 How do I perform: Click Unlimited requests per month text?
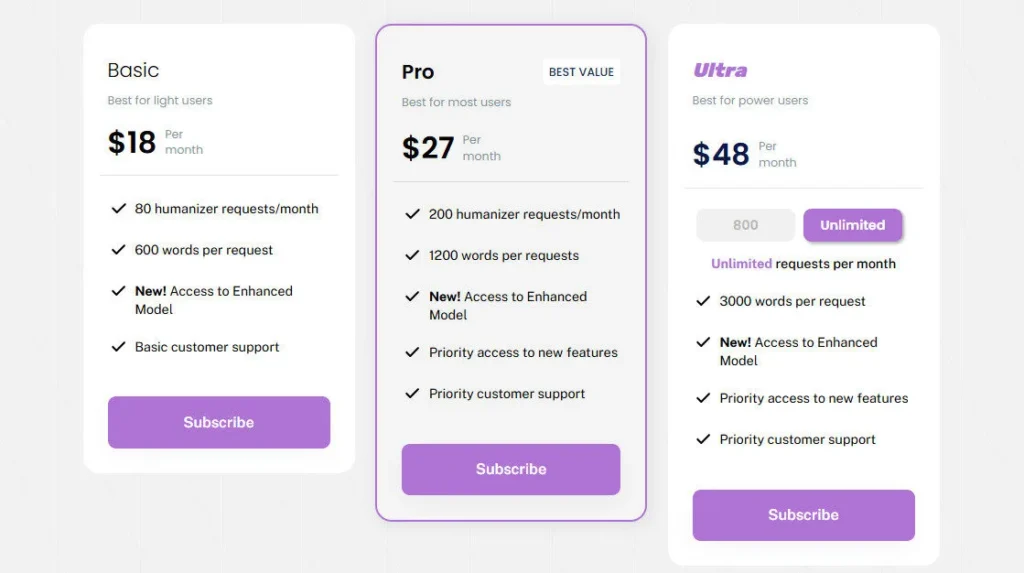[803, 264]
